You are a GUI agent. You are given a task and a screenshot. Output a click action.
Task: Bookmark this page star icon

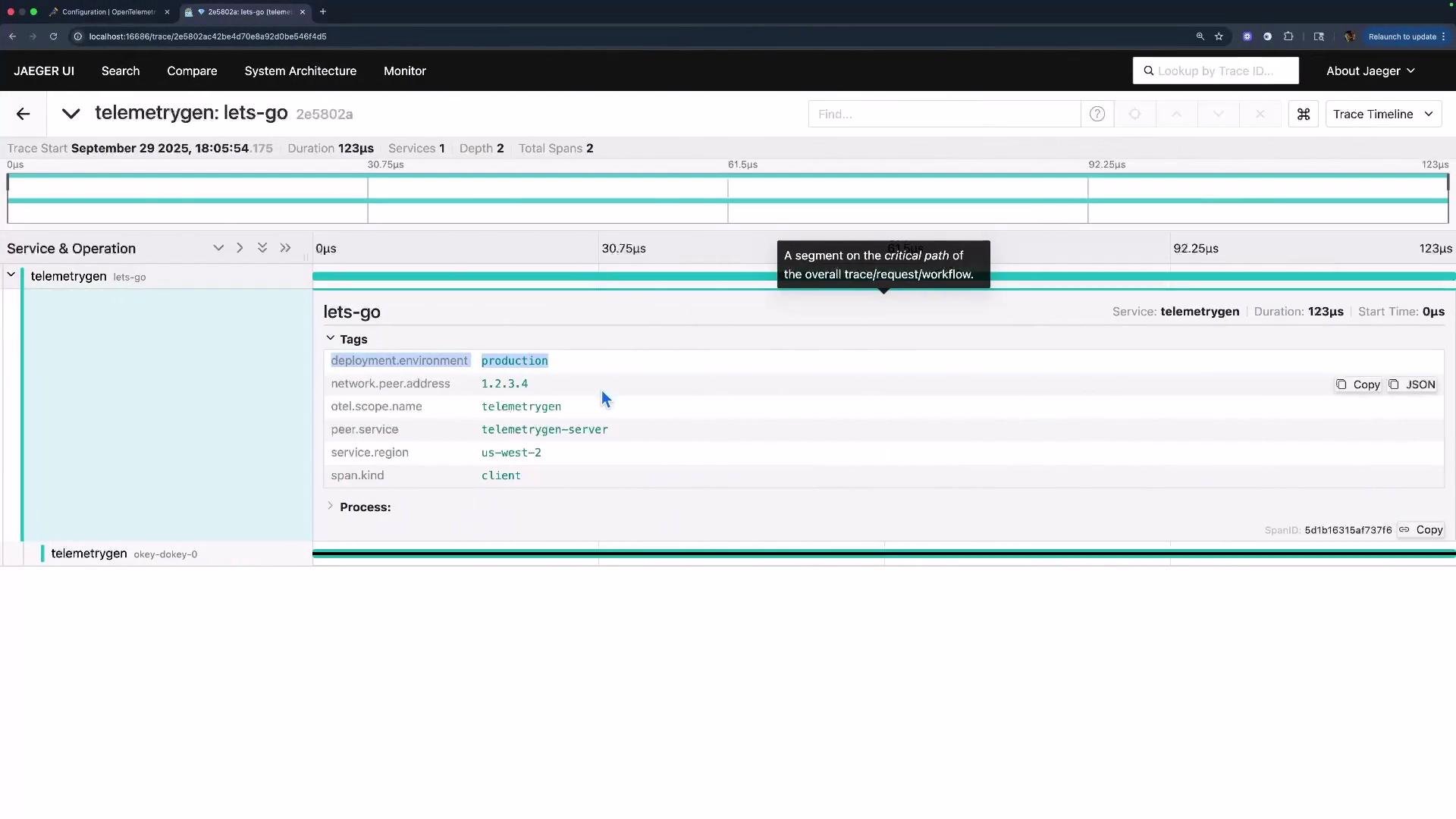(x=1219, y=36)
